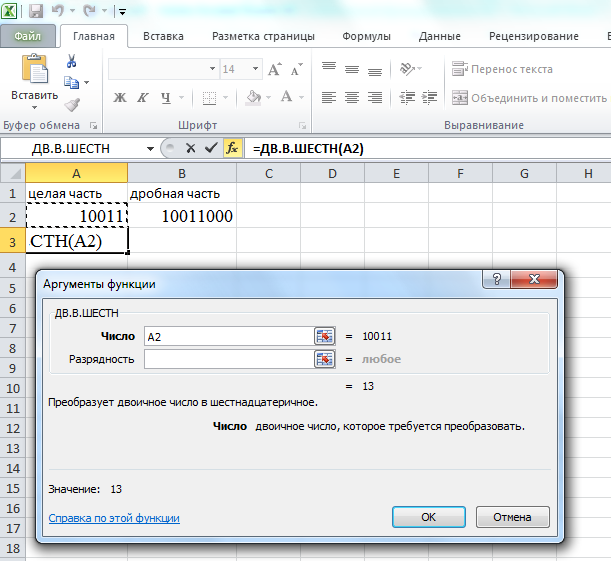Image resolution: width=611 pixels, height=561 pixels.
Task: Confirm formula entry with checkmark icon
Action: pyautogui.click(x=210, y=148)
